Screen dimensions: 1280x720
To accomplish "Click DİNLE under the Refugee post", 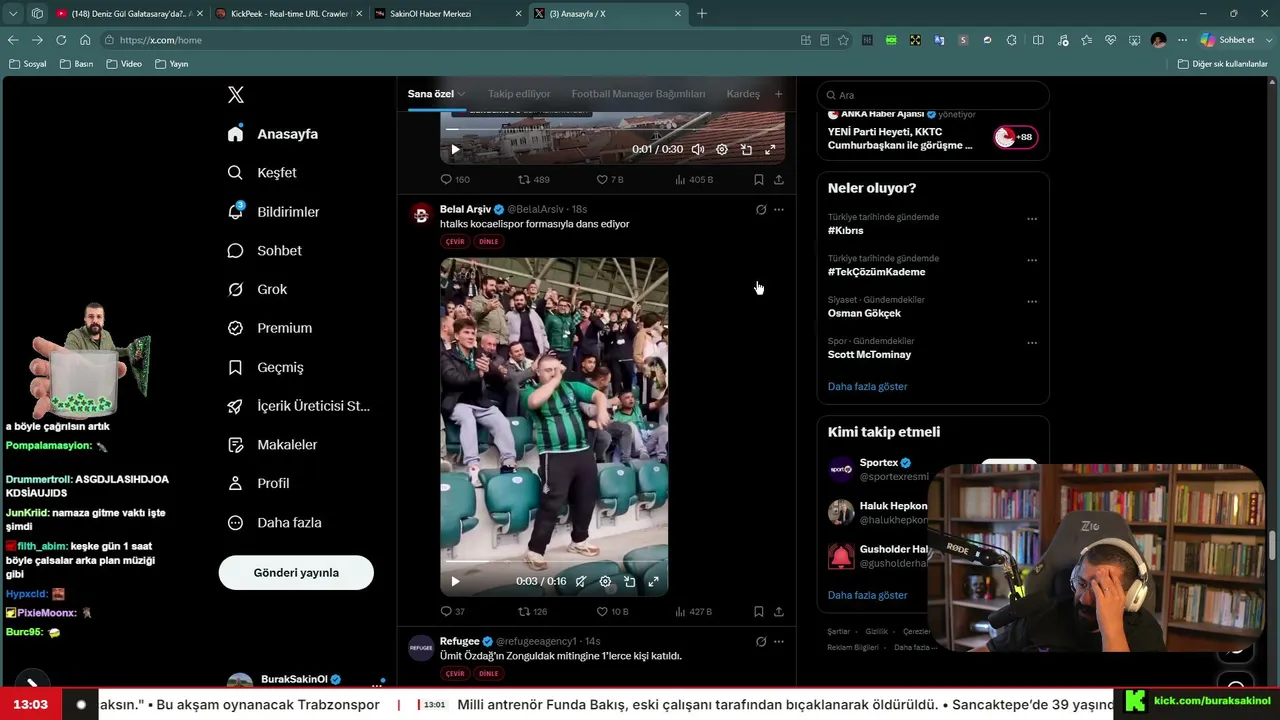I will coord(488,674).
